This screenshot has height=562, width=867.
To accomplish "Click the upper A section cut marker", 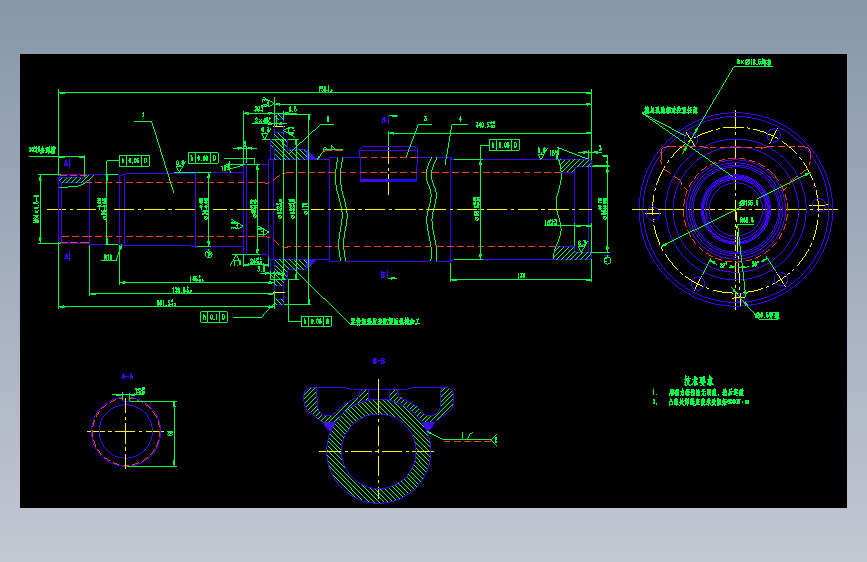I will (67, 163).
